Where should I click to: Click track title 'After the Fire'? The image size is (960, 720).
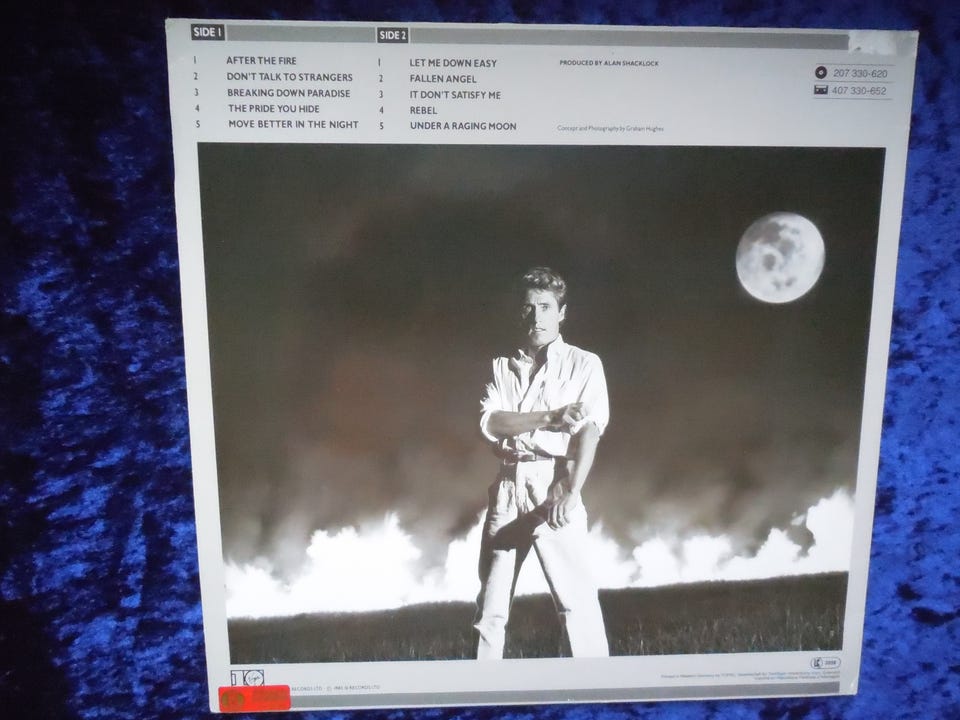(261, 61)
